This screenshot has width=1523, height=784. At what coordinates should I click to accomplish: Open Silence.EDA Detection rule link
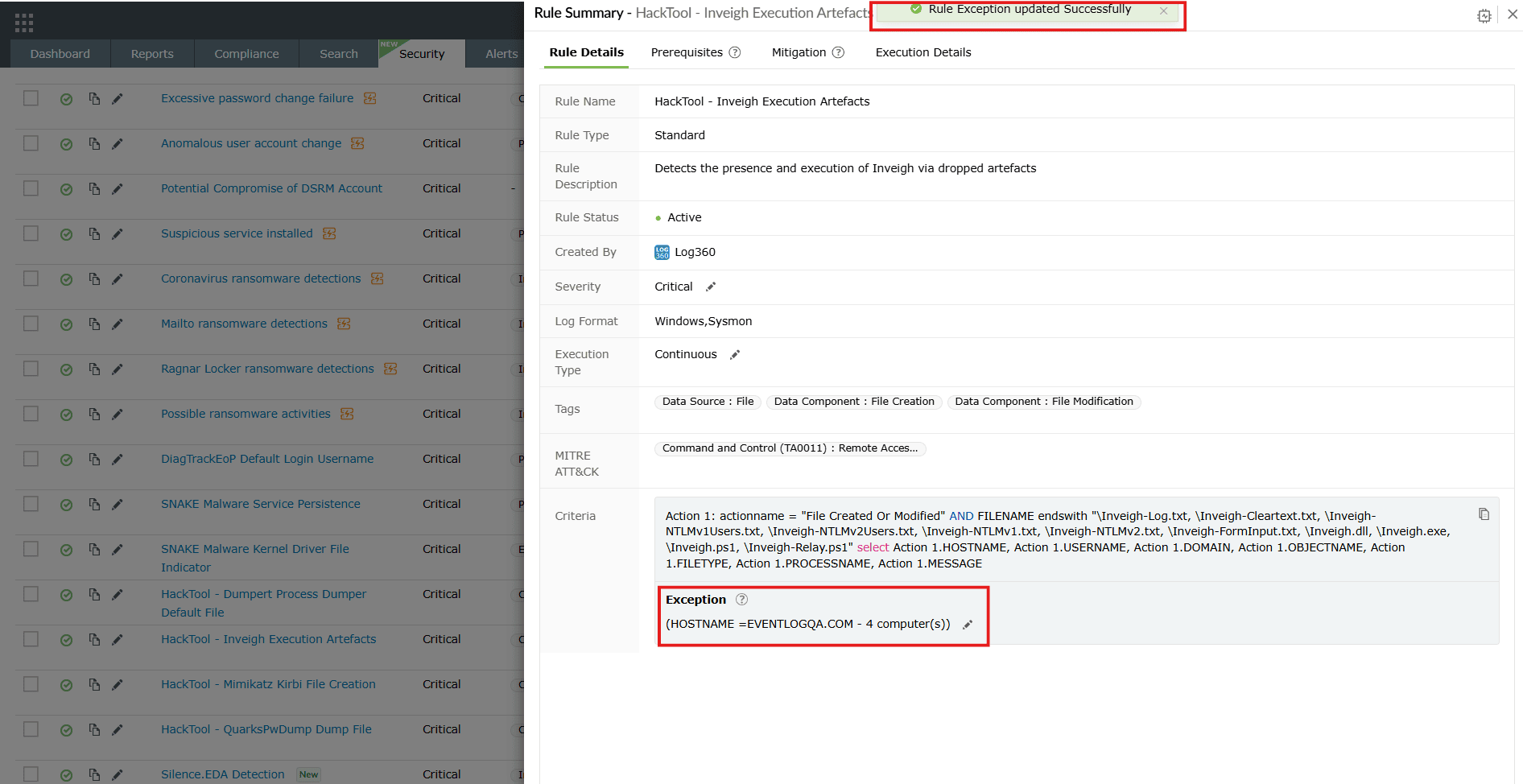[223, 774]
